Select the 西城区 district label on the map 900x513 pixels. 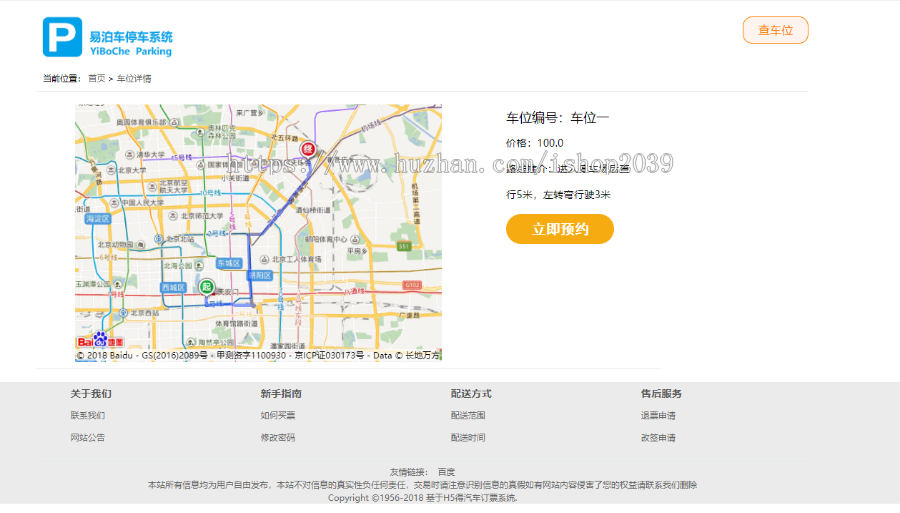coord(173,287)
